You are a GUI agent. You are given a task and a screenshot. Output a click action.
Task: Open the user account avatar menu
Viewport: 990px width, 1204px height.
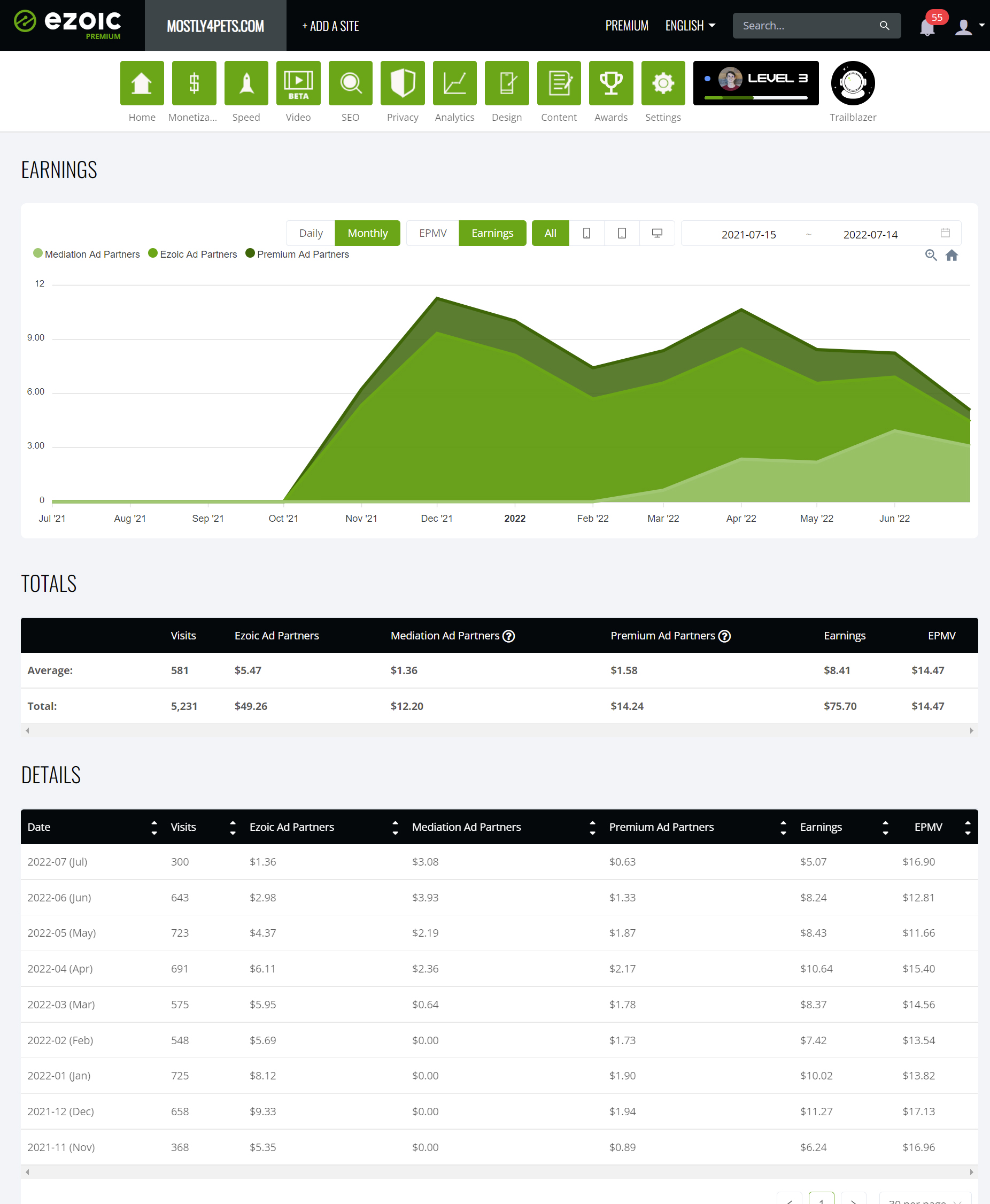point(964,27)
